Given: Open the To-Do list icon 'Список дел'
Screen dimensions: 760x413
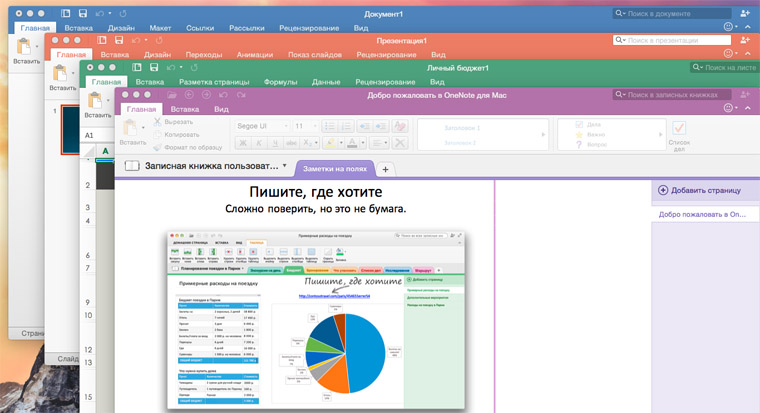Looking at the screenshot, I should pyautogui.click(x=678, y=129).
